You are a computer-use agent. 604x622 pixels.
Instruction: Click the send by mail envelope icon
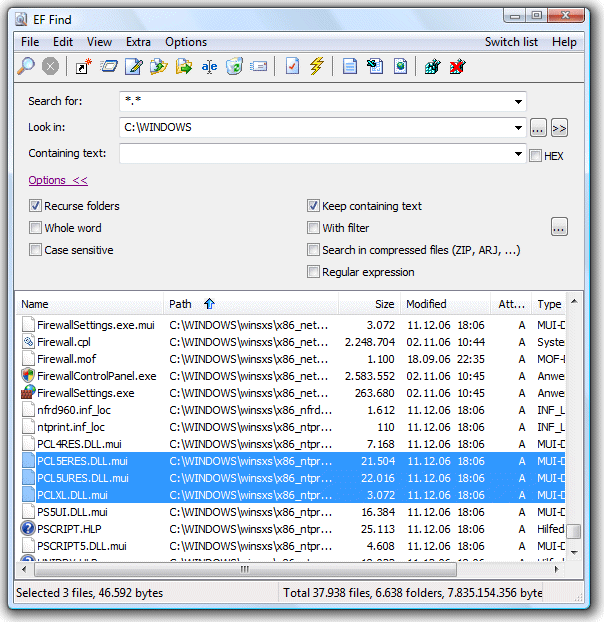pos(259,66)
